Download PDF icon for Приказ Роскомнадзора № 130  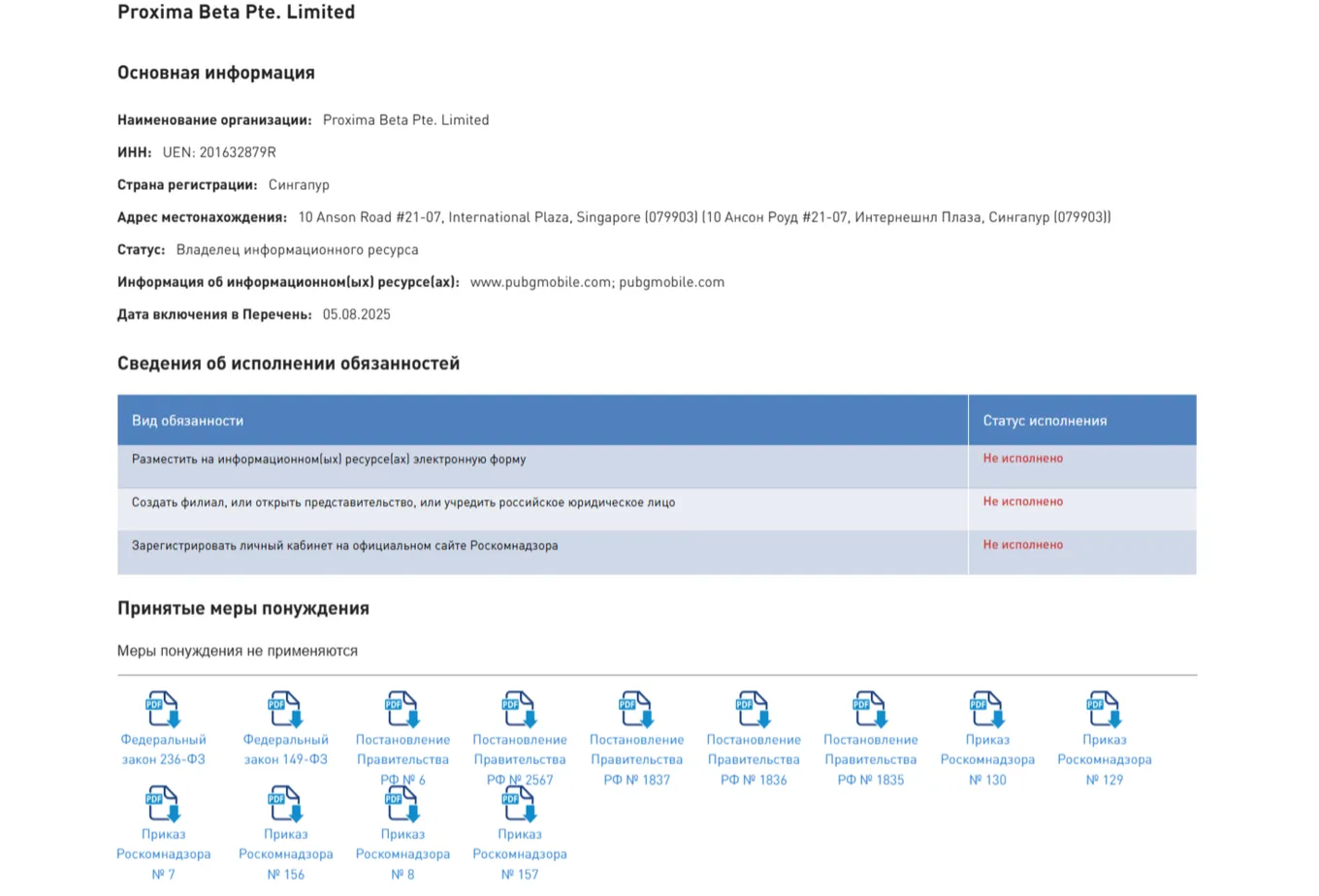[x=987, y=709]
